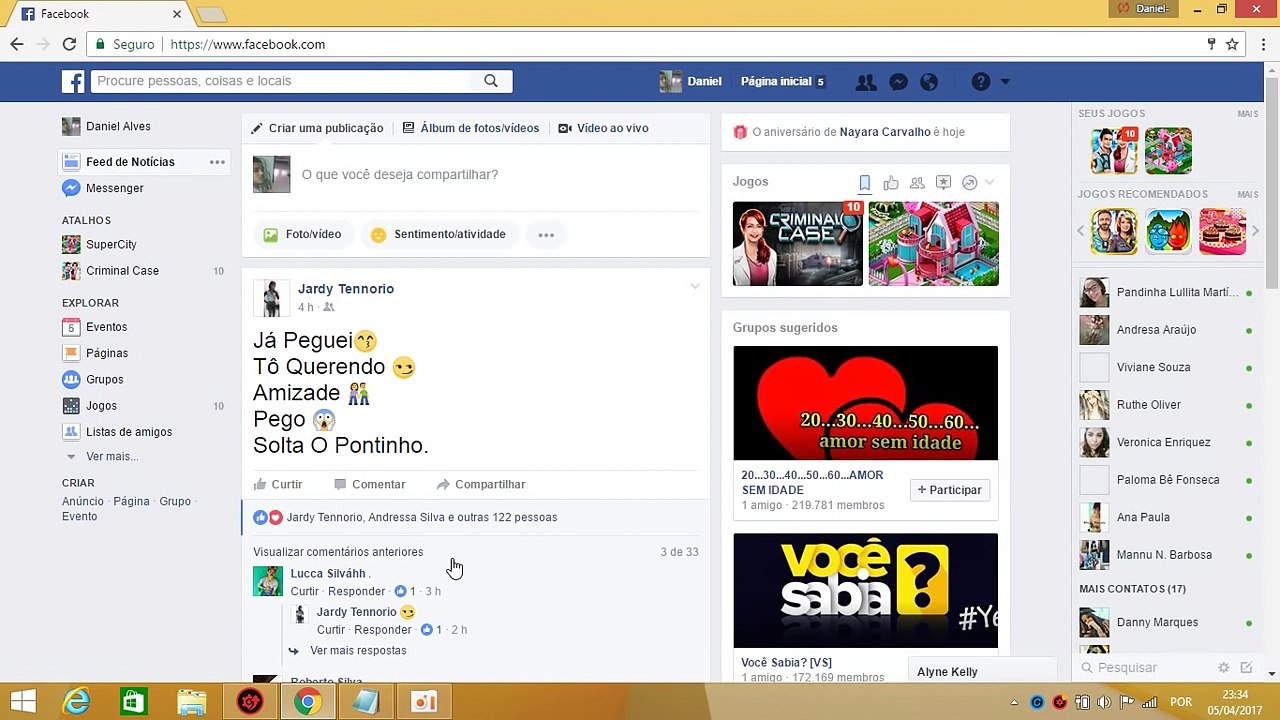
Task: Click the Anúncio link under Criar
Action: click(83, 502)
